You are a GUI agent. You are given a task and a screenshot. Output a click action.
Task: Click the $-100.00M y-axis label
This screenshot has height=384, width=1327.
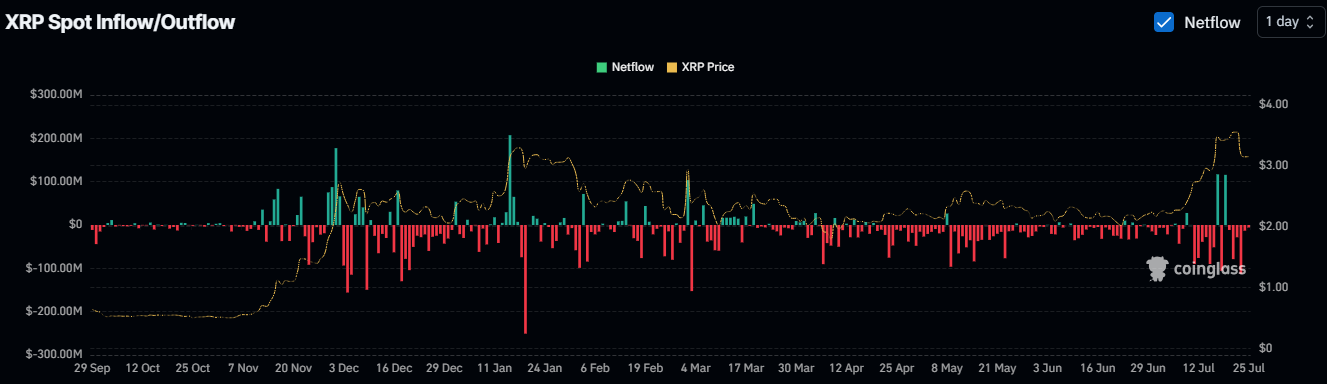(x=54, y=268)
